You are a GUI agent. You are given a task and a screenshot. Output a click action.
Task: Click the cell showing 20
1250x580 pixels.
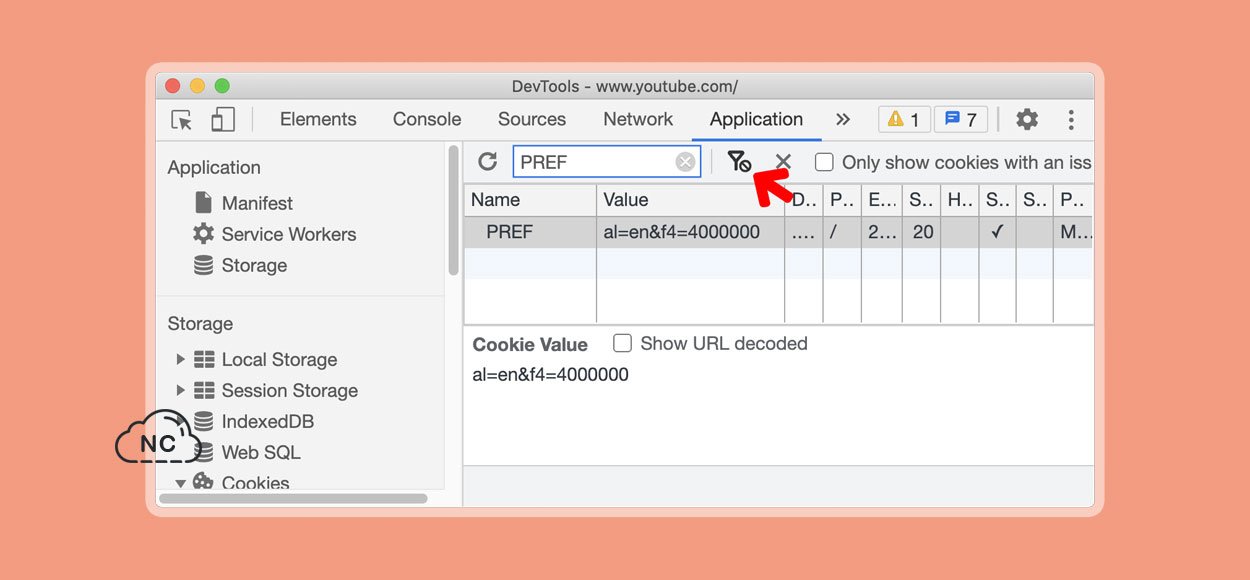pos(922,232)
